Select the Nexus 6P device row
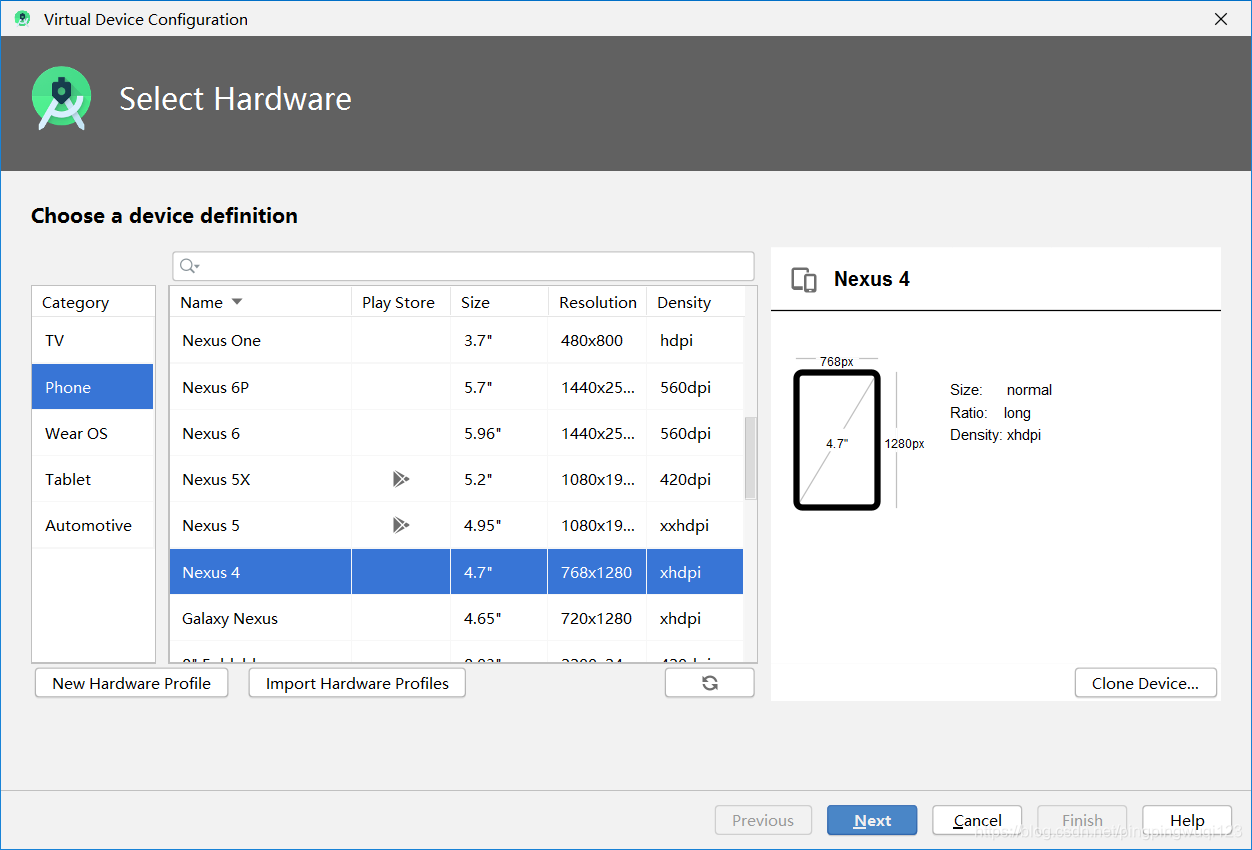This screenshot has width=1252, height=850. pyautogui.click(x=456, y=387)
